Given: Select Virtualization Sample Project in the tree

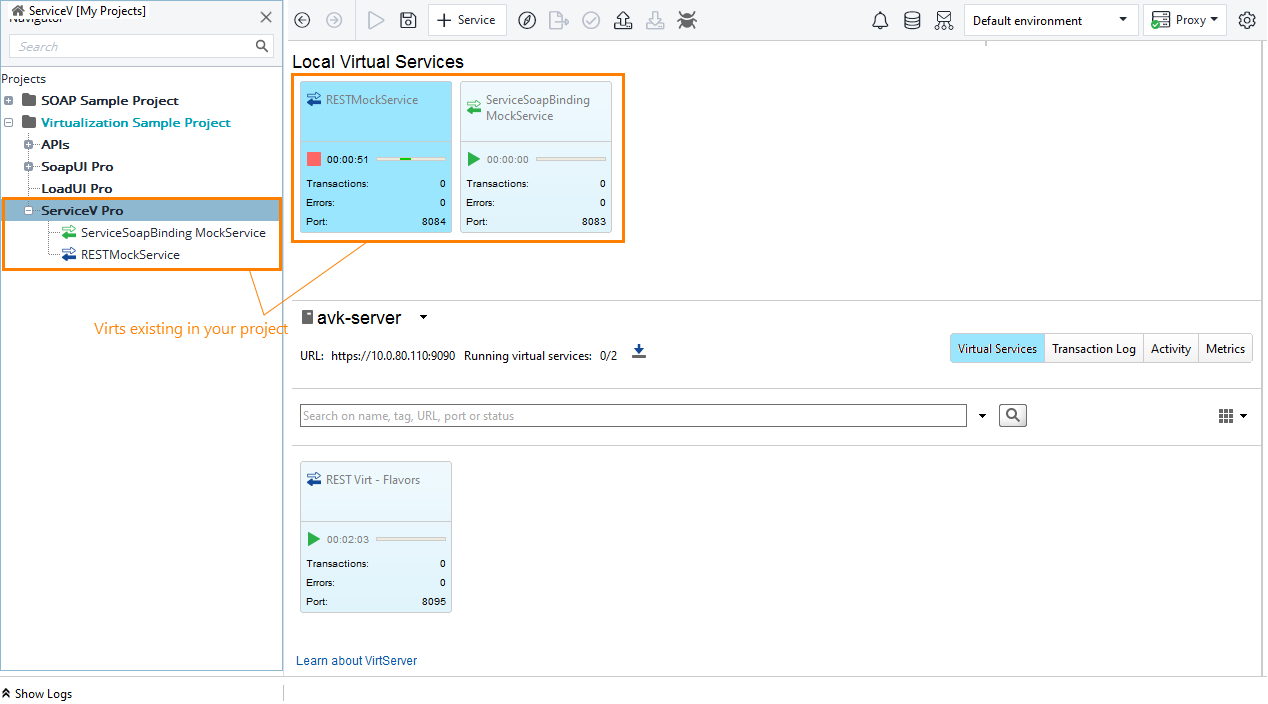Looking at the screenshot, I should pyautogui.click(x=136, y=123).
